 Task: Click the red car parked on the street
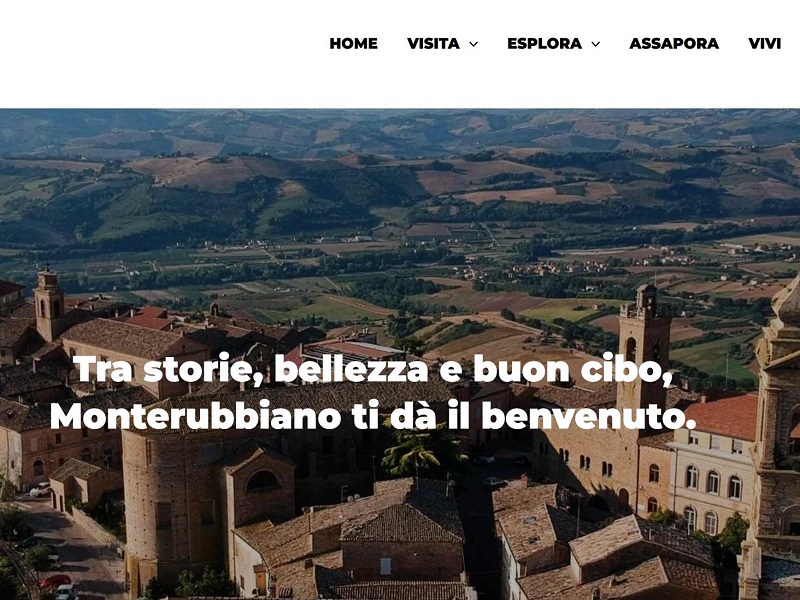coord(55,581)
